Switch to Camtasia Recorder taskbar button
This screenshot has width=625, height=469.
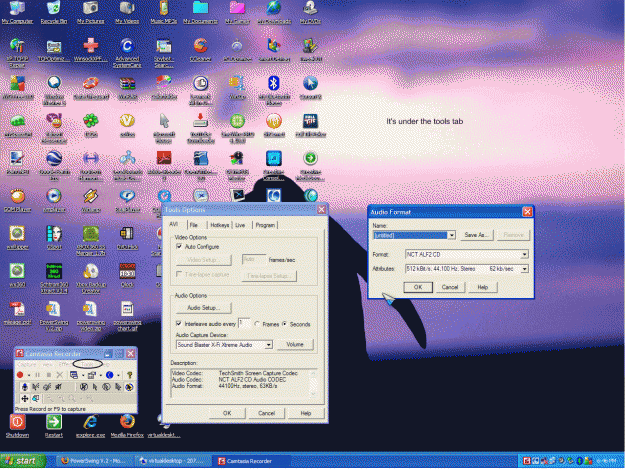[x=251, y=461]
